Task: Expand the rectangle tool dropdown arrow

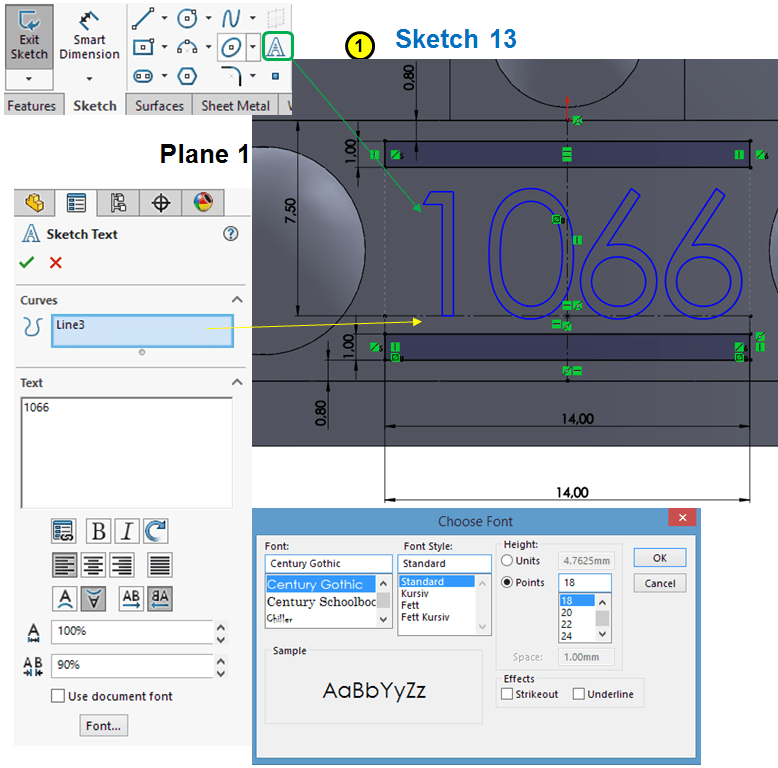Action: pyautogui.click(x=164, y=47)
